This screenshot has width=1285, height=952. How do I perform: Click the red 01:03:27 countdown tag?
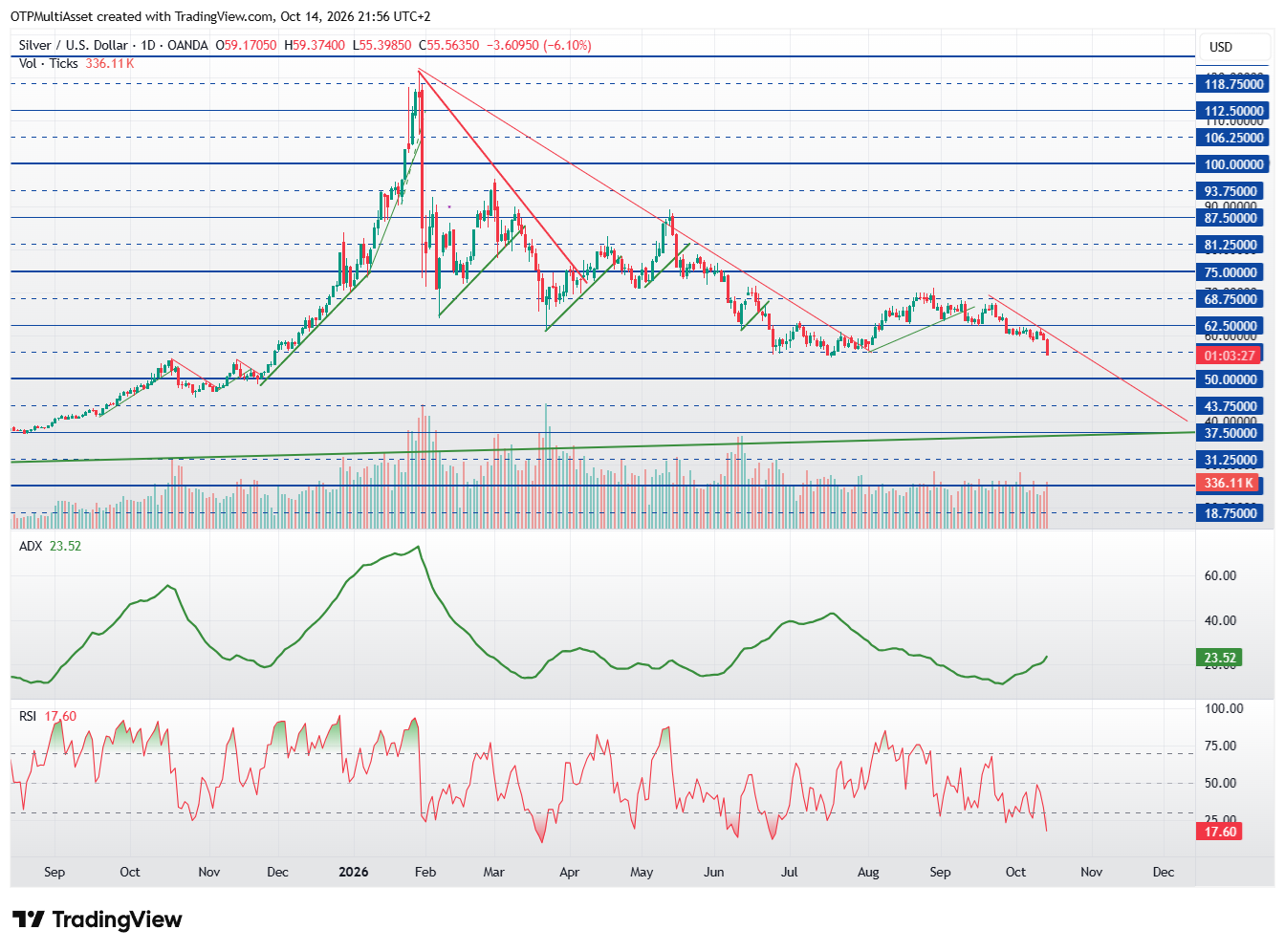(1230, 356)
